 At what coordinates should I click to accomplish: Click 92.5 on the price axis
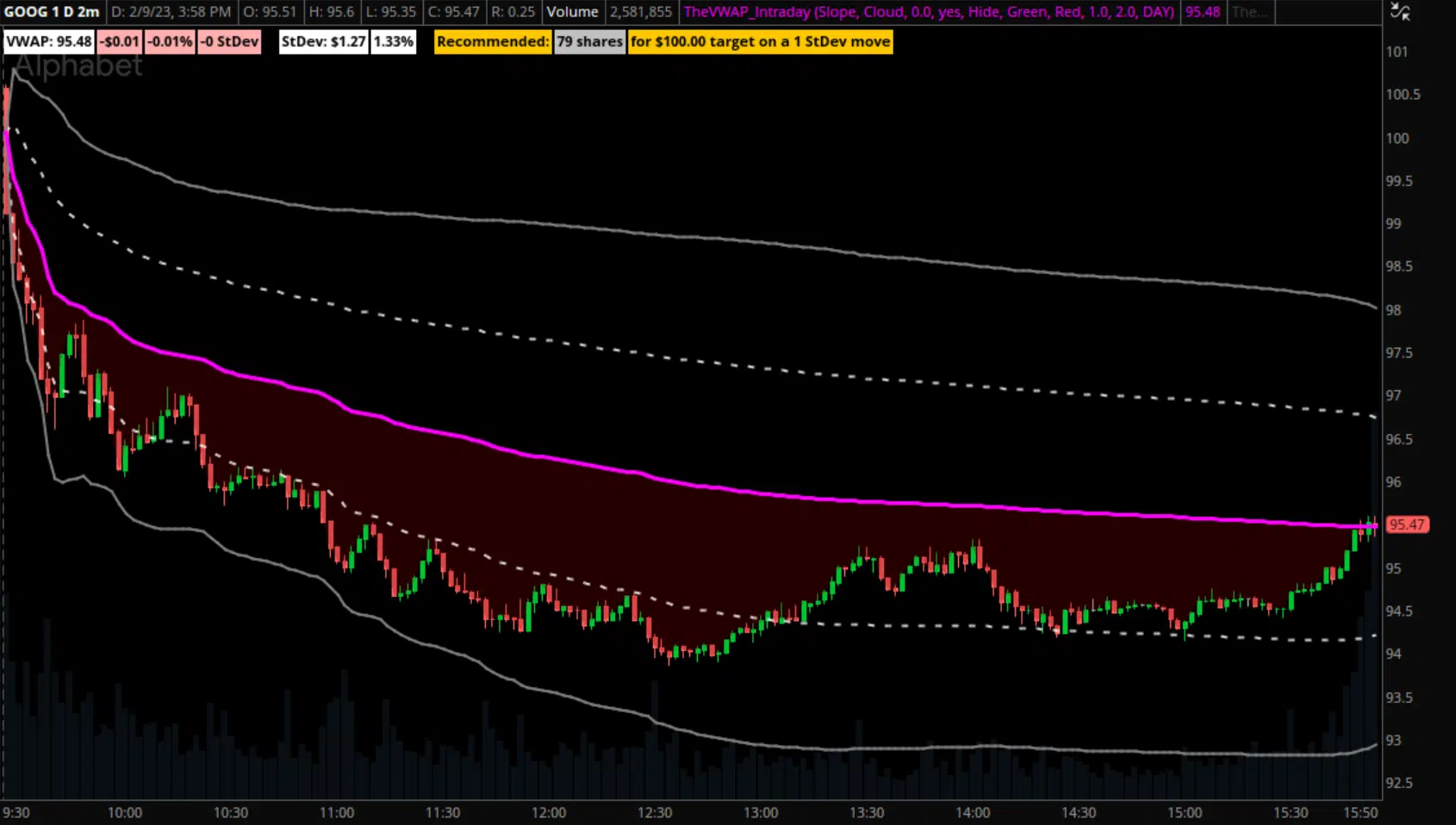pos(1399,783)
